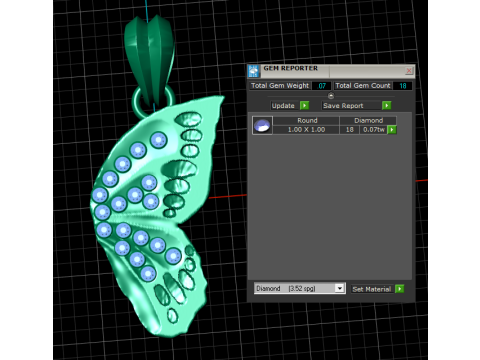Click the Update button label
Screen dimensions: 480x360
tap(283, 106)
